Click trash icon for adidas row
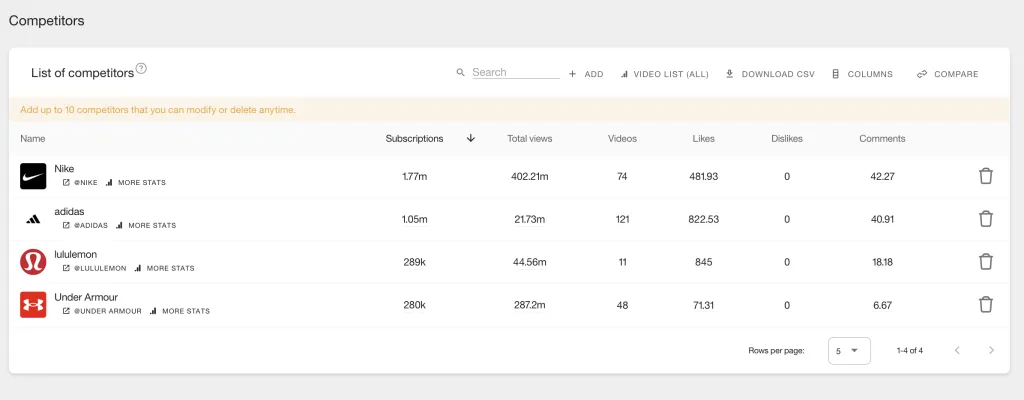 [985, 219]
